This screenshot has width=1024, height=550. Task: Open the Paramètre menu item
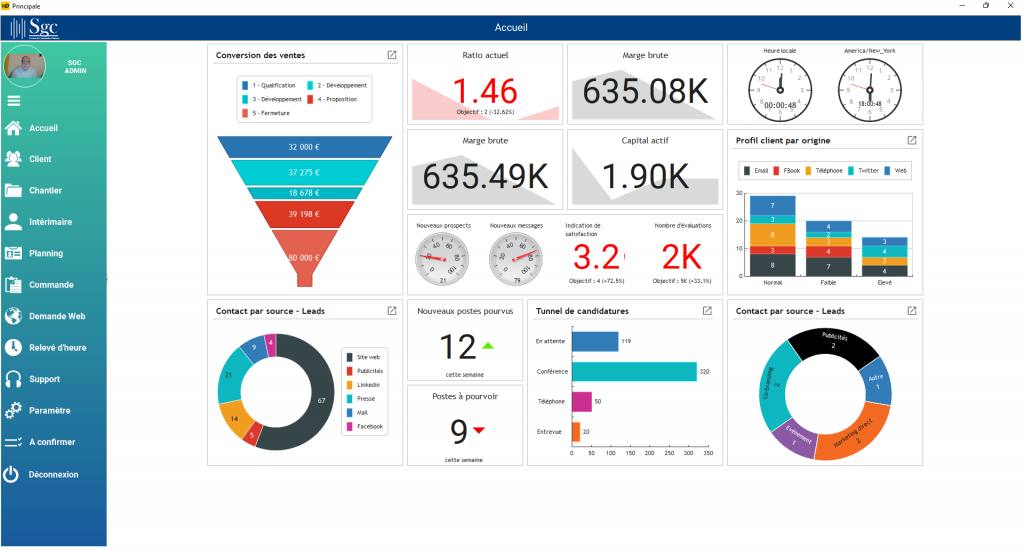click(x=51, y=410)
